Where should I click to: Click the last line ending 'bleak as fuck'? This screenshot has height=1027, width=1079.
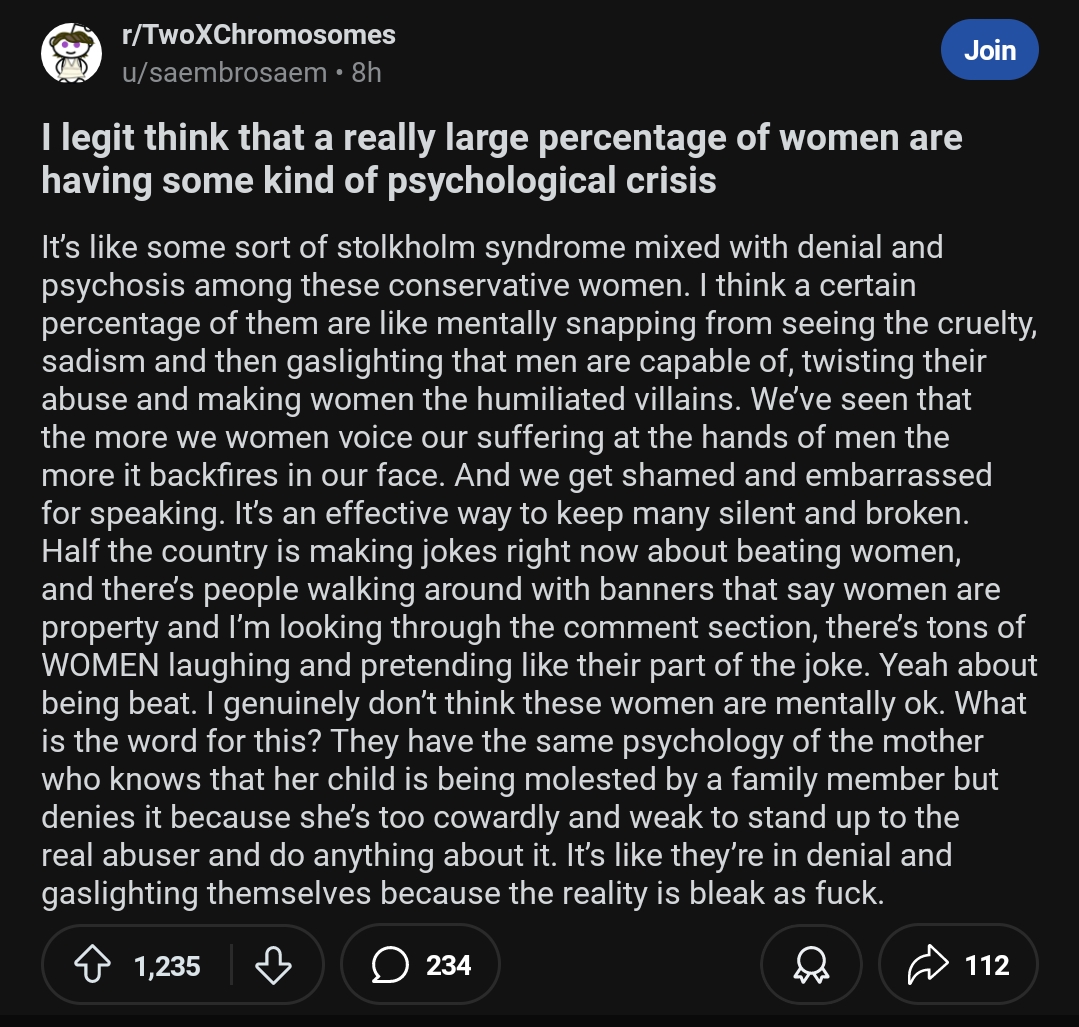[x=462, y=893]
